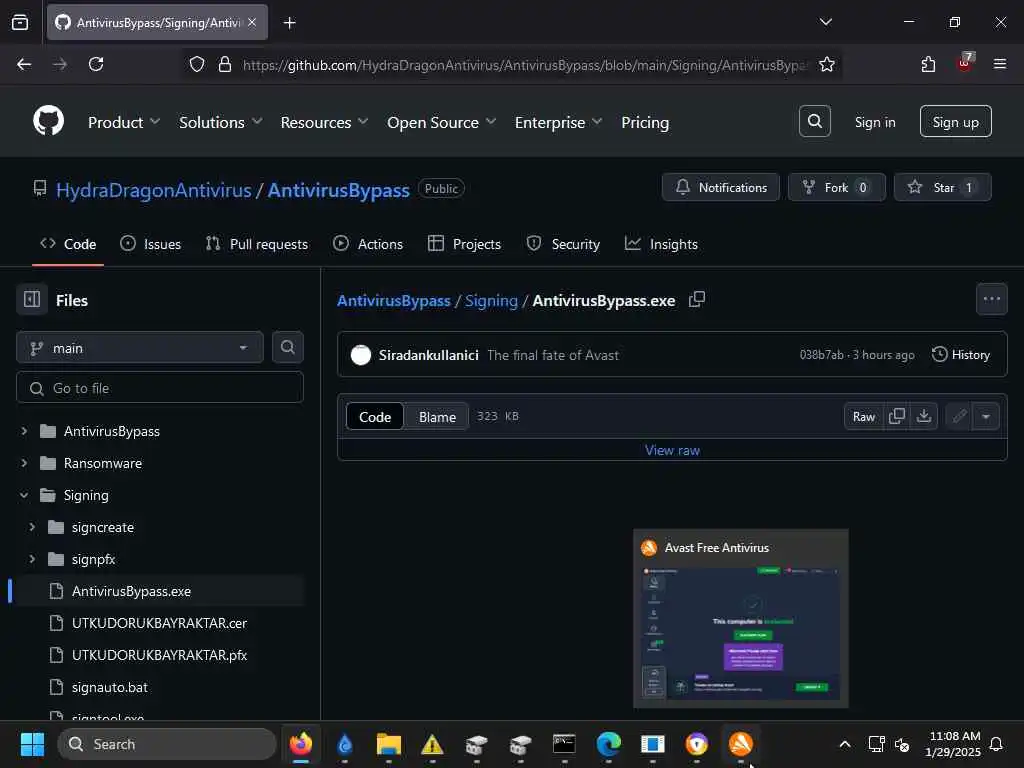Switch to the Pull requests tab

(x=257, y=244)
